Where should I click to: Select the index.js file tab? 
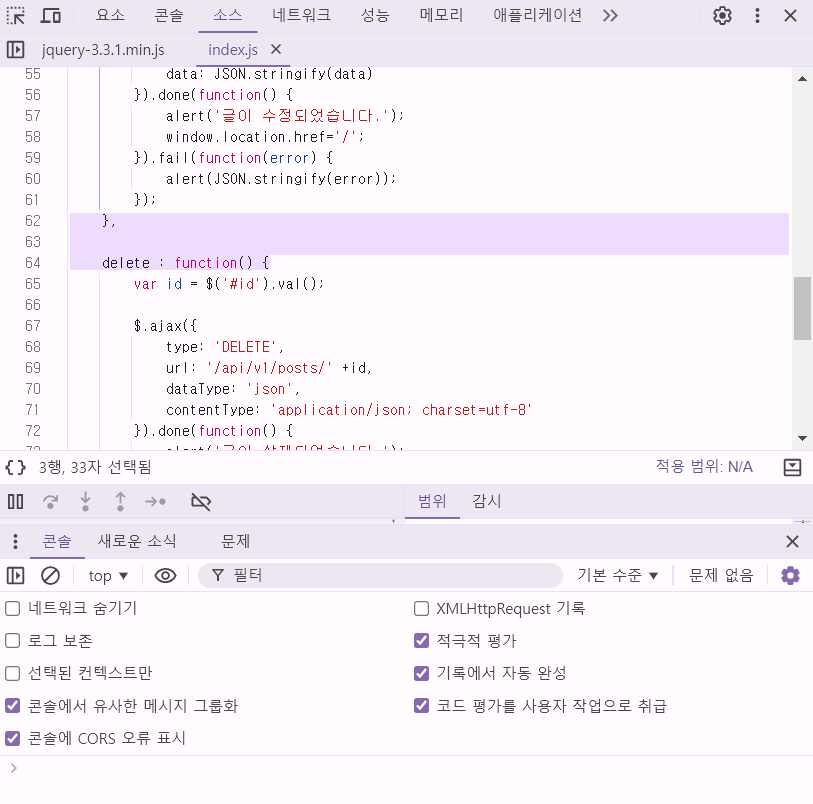233,50
